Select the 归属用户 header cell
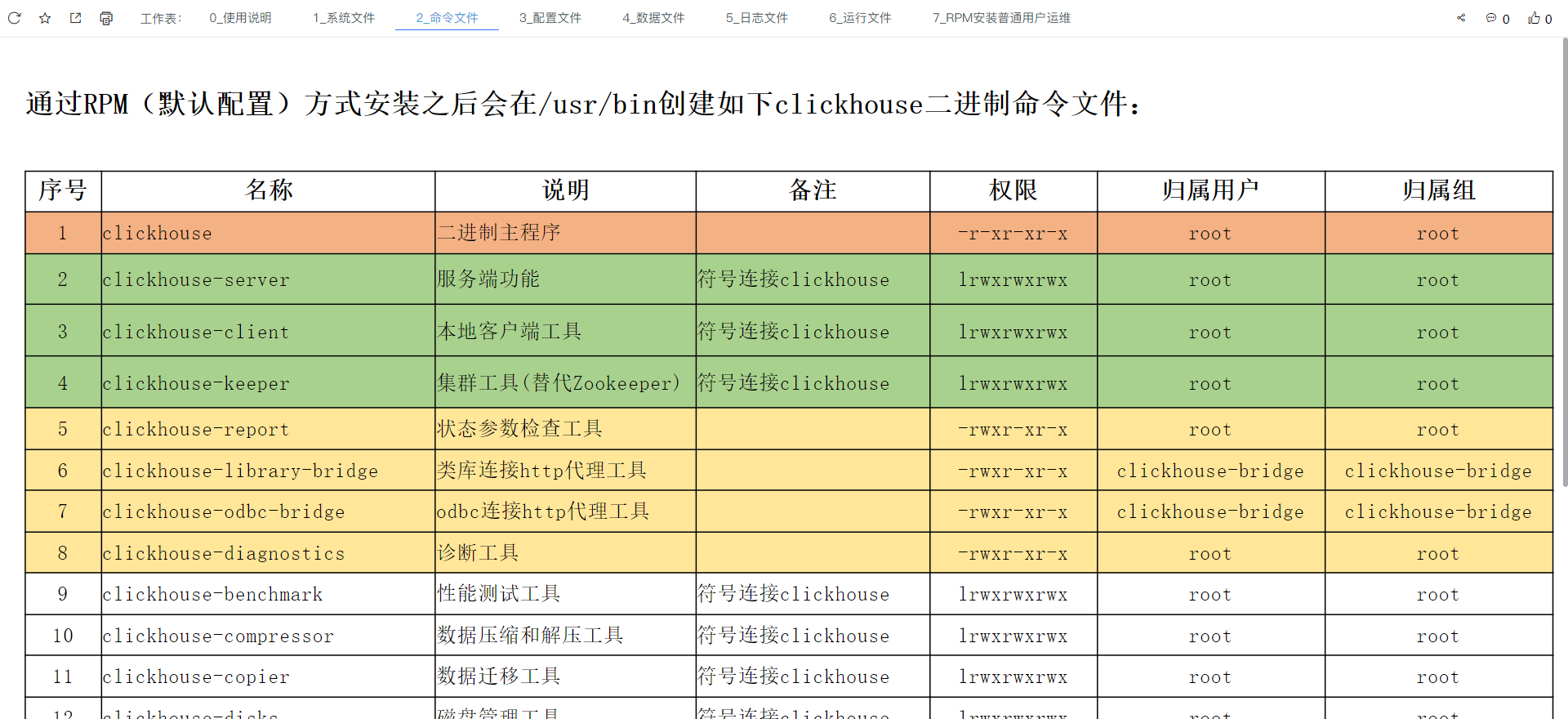The width and height of the screenshot is (1568, 719). point(1211,191)
